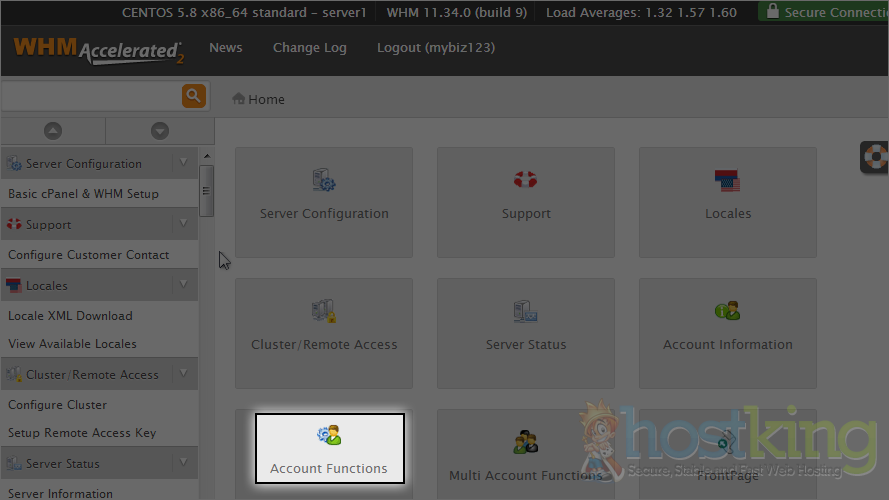Open the Cluster/Remote Access tile icon
The width and height of the screenshot is (889, 500).
[324, 311]
